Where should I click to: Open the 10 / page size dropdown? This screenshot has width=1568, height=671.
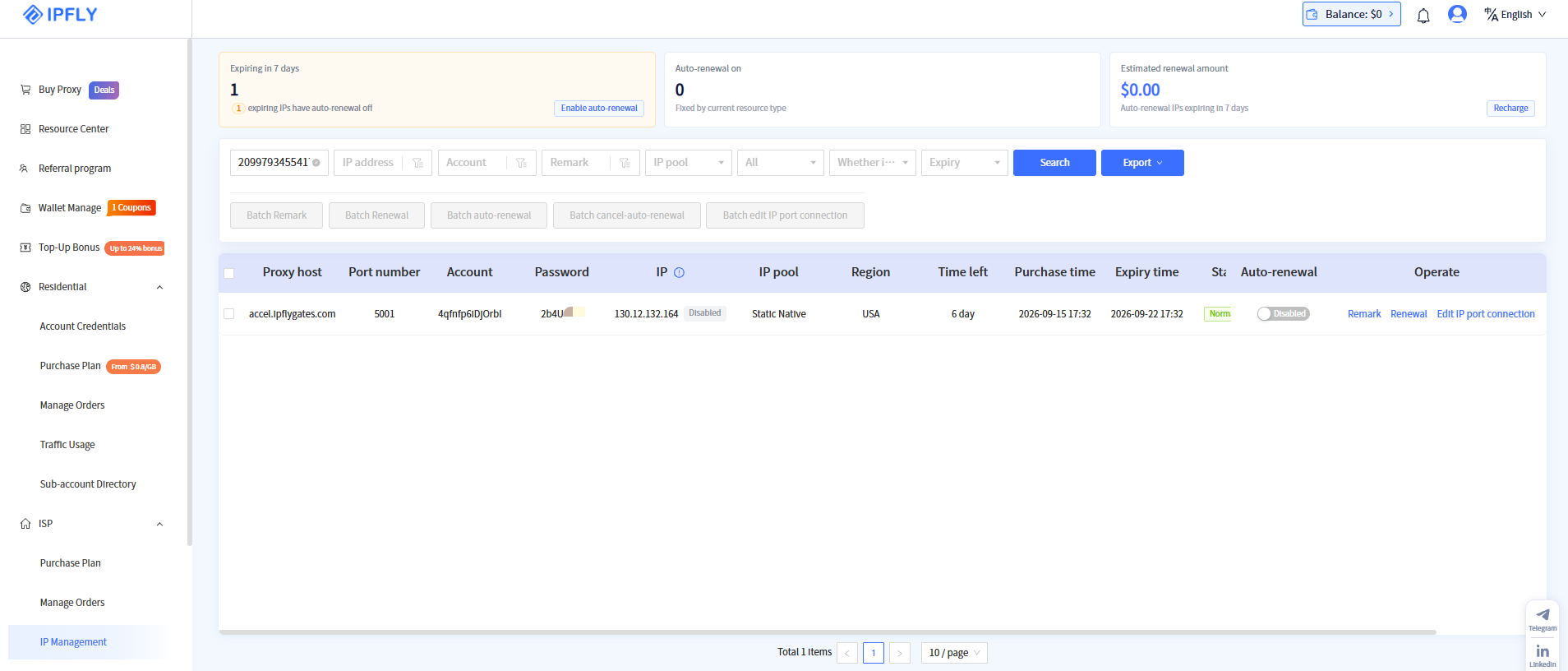point(954,653)
